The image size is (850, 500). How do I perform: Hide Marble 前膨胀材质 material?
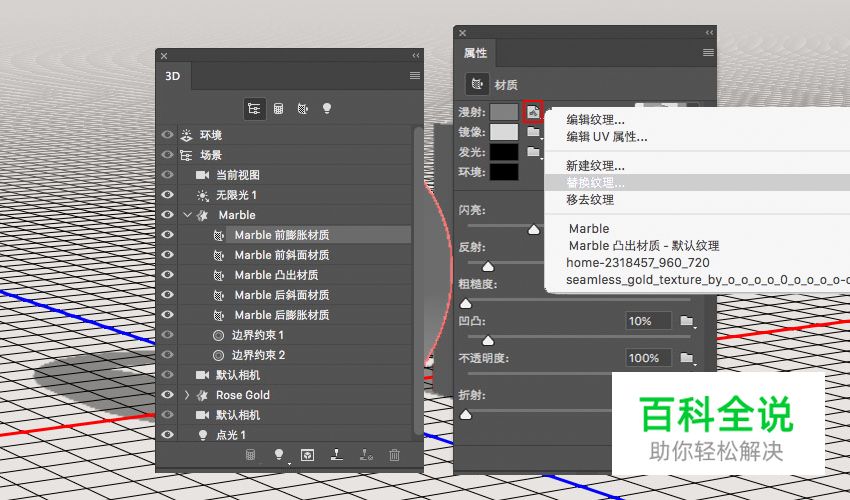tap(168, 235)
